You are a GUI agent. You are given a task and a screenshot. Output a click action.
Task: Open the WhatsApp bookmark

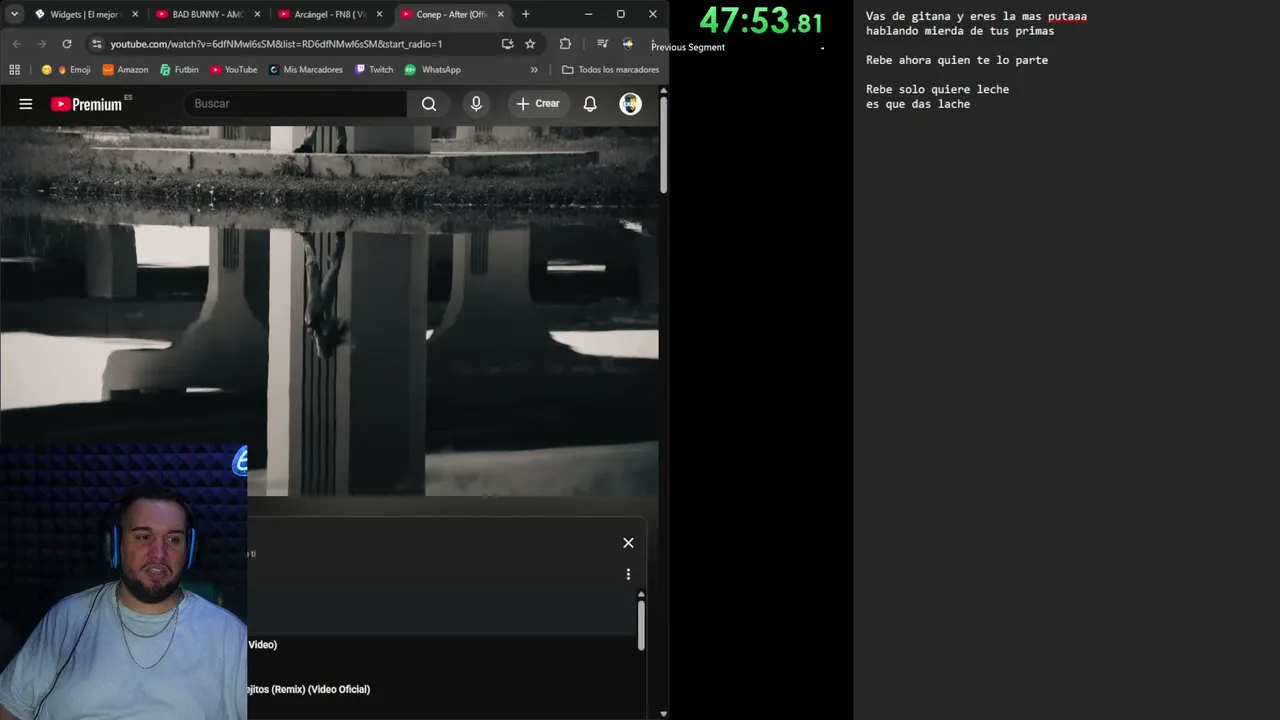coord(432,70)
